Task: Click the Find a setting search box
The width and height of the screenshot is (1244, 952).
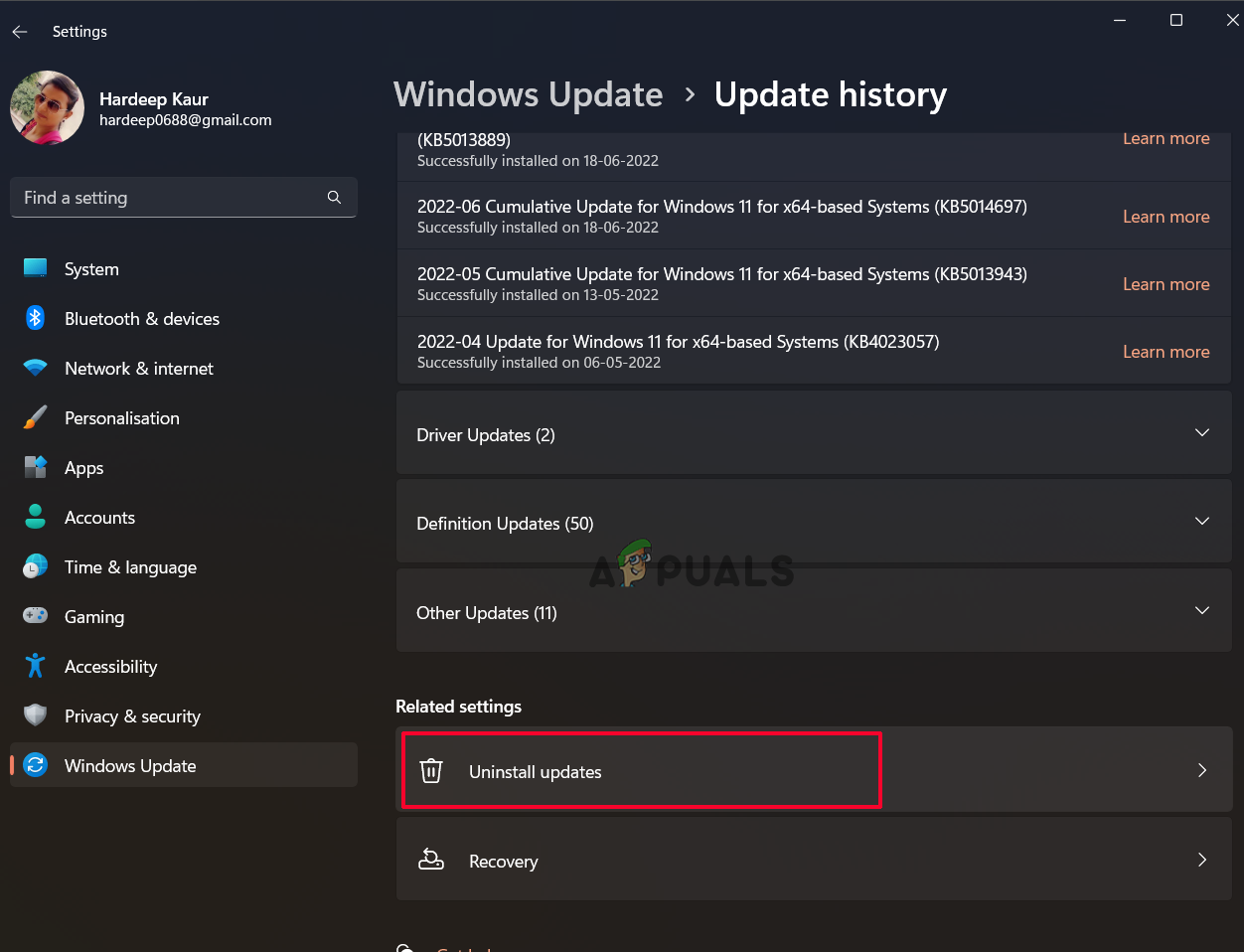Action: pos(184,198)
